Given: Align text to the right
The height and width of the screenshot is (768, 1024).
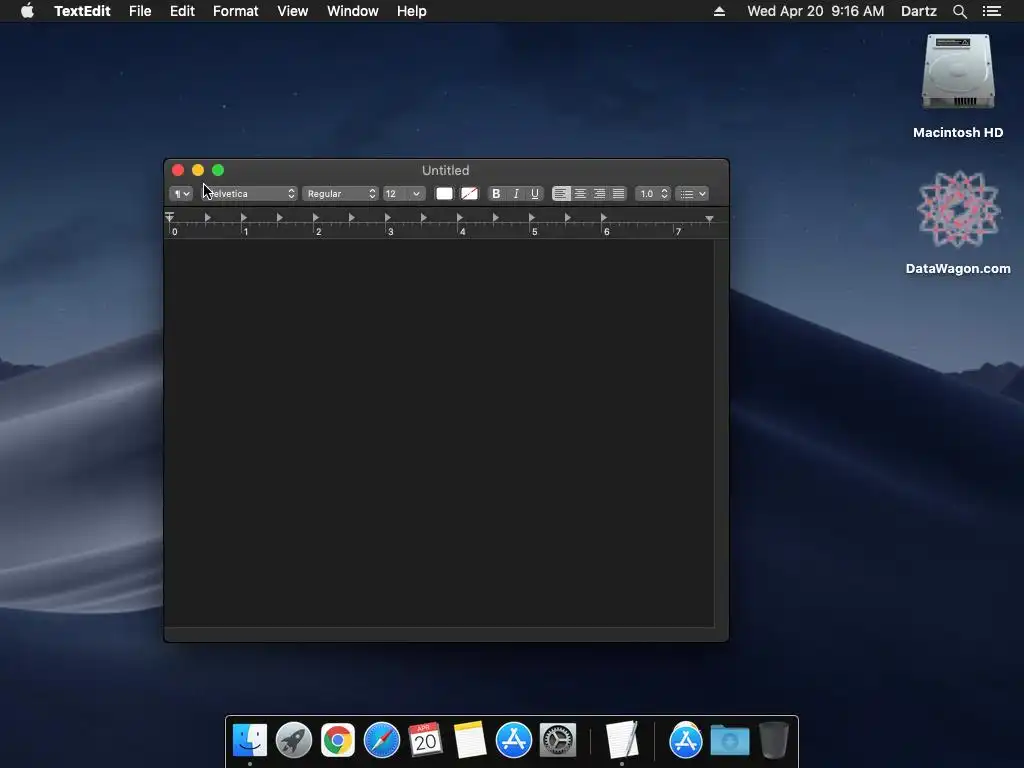Looking at the screenshot, I should (599, 194).
